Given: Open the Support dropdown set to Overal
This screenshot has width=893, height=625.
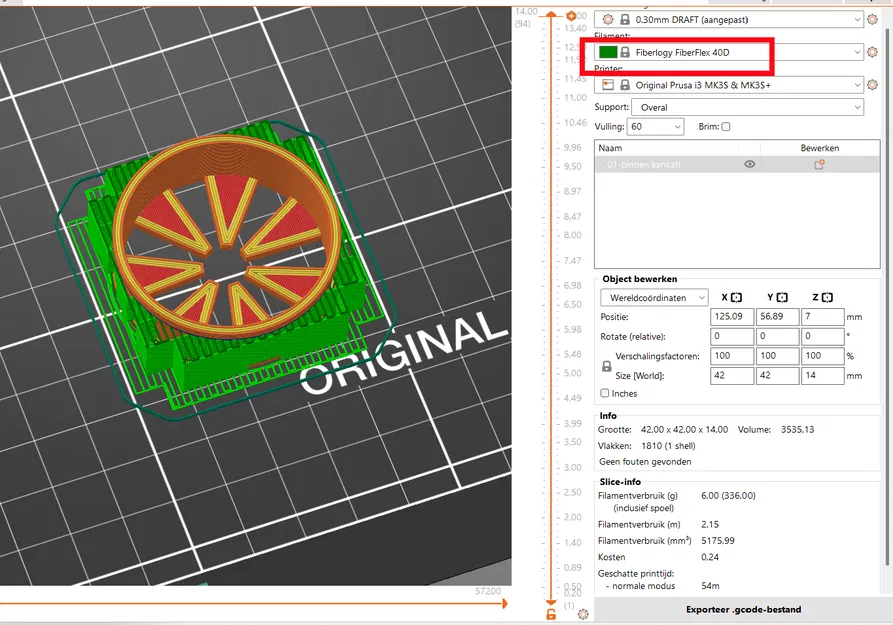Looking at the screenshot, I should tap(747, 107).
